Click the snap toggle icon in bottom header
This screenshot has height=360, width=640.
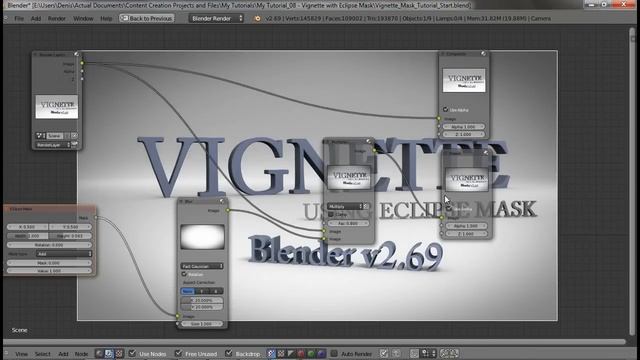click(x=414, y=353)
